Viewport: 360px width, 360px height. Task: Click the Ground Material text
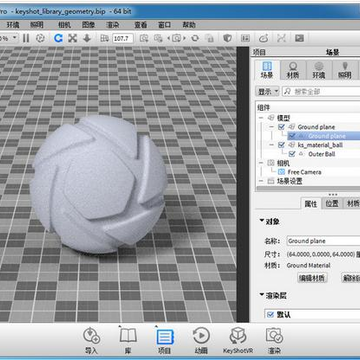(x=308, y=265)
